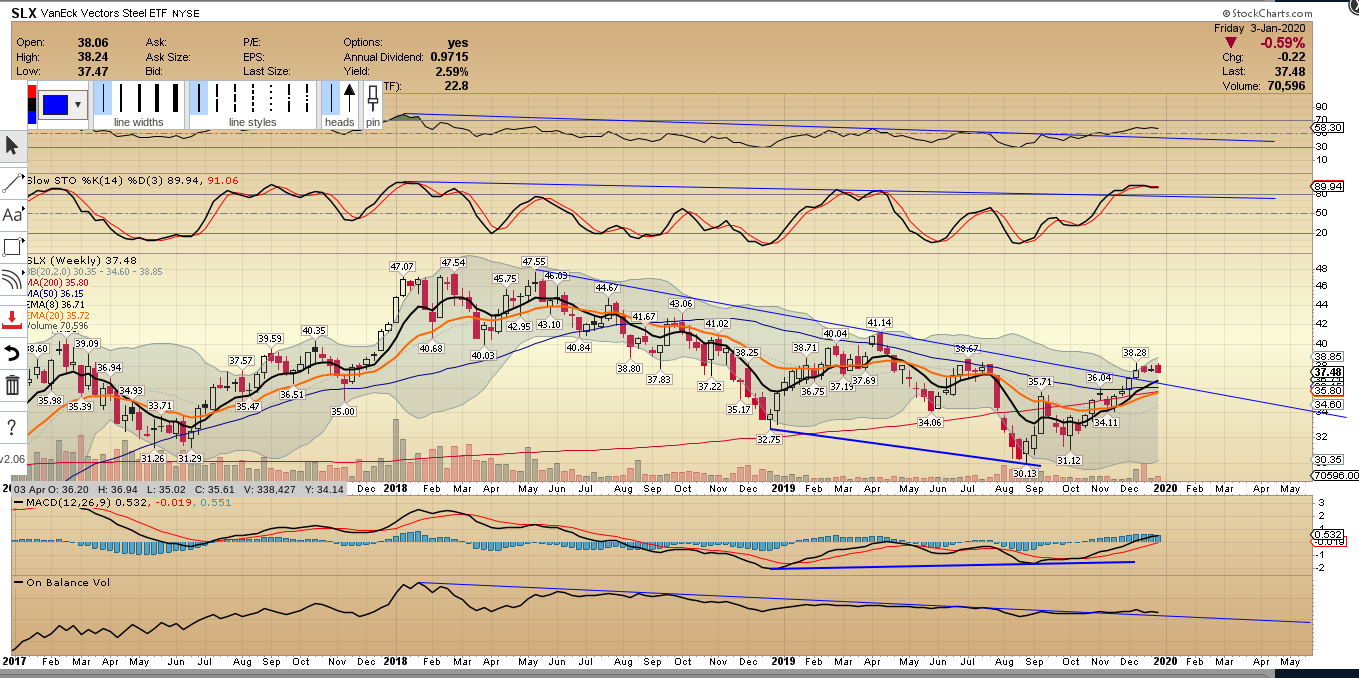
Task: Select the solid line style
Action: [199, 98]
